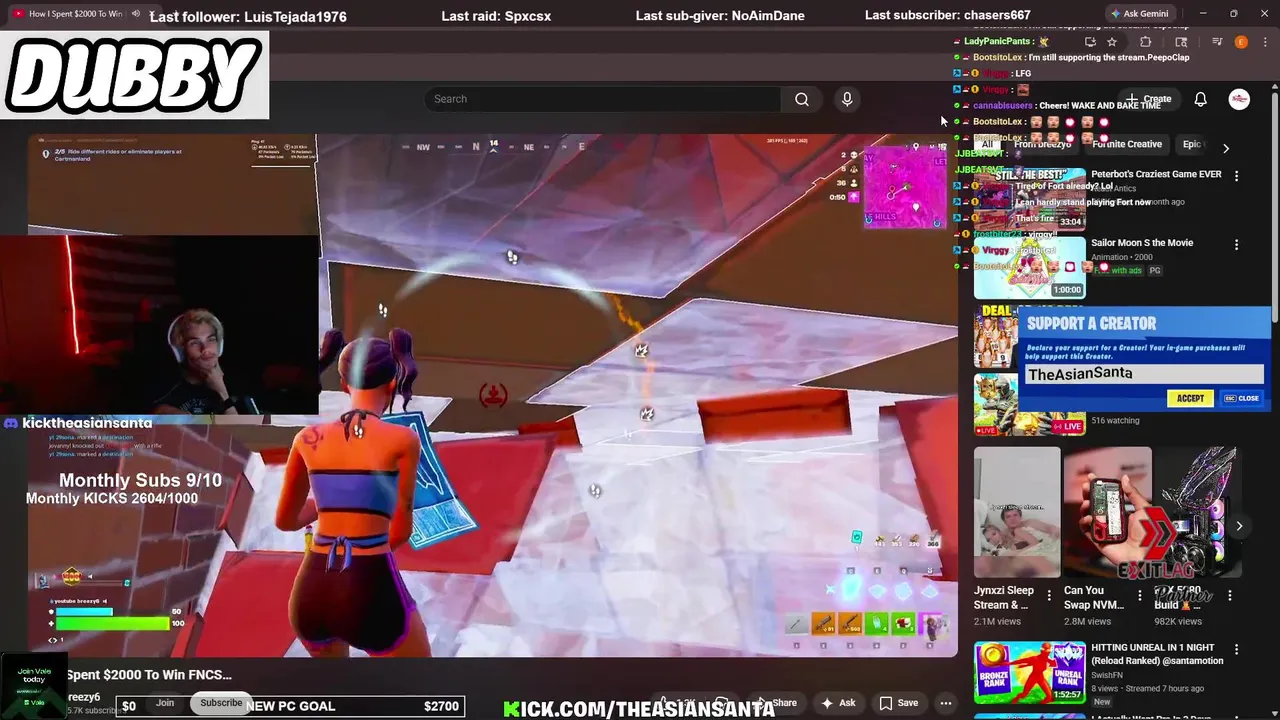
Task: Click the install-app icon in address bar
Action: [x=1090, y=42]
